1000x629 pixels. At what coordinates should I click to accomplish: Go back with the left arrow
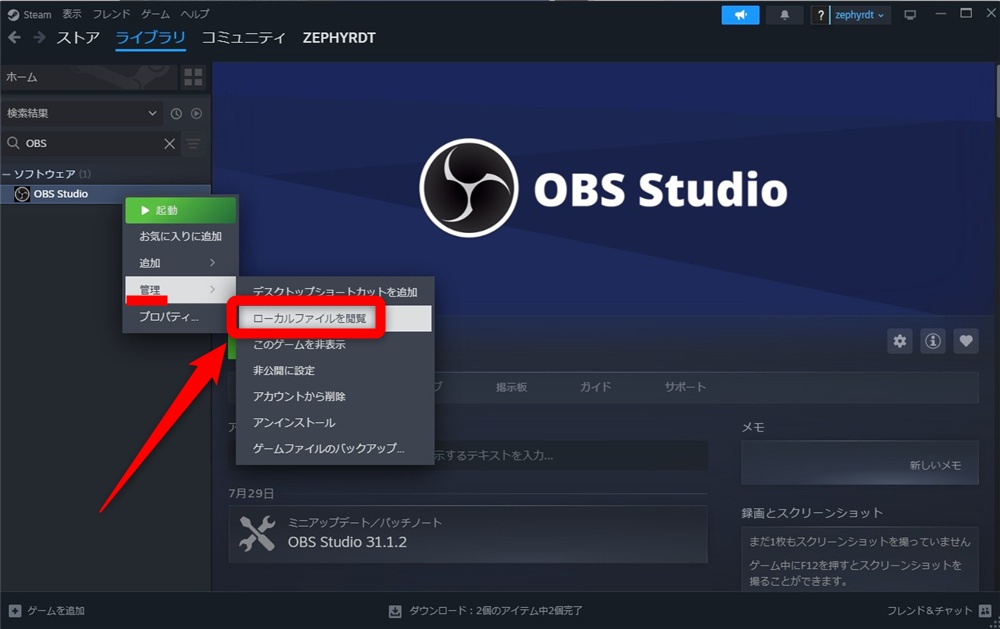(15, 38)
